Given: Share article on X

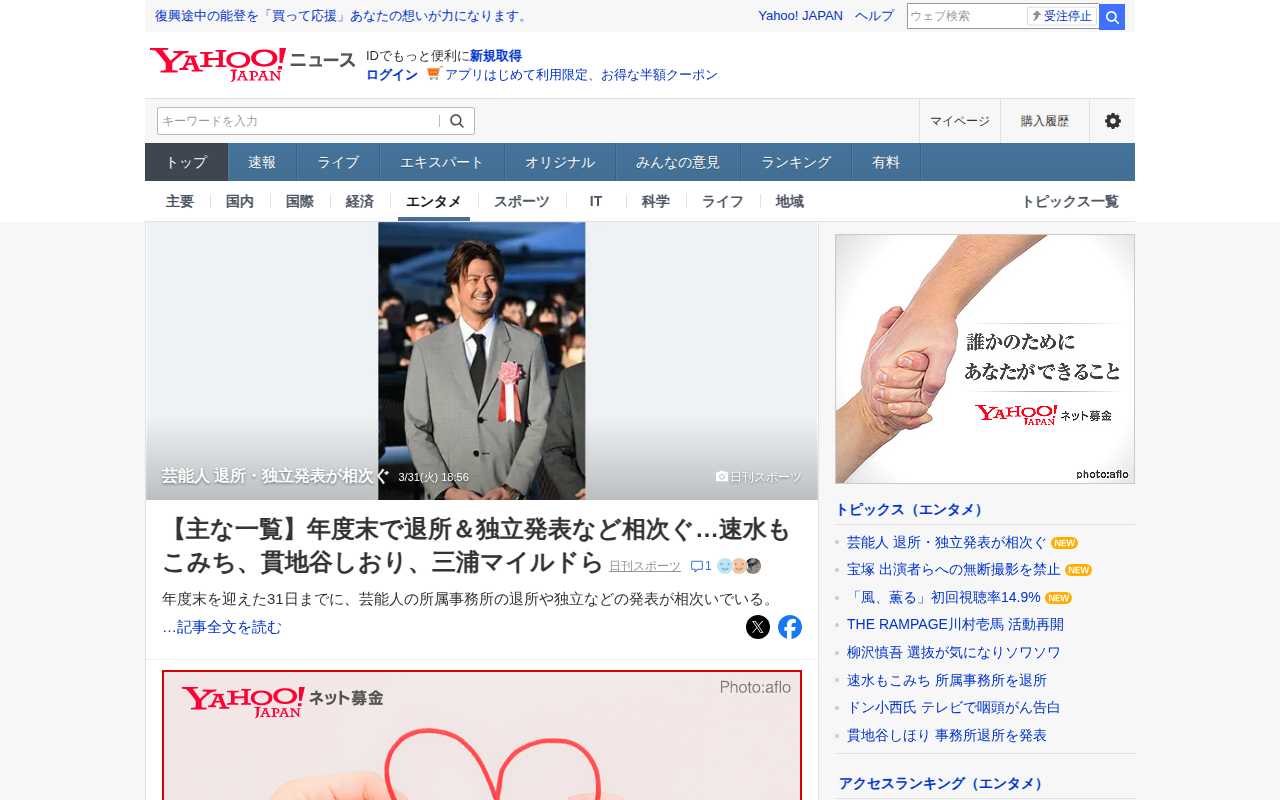Looking at the screenshot, I should (x=758, y=627).
